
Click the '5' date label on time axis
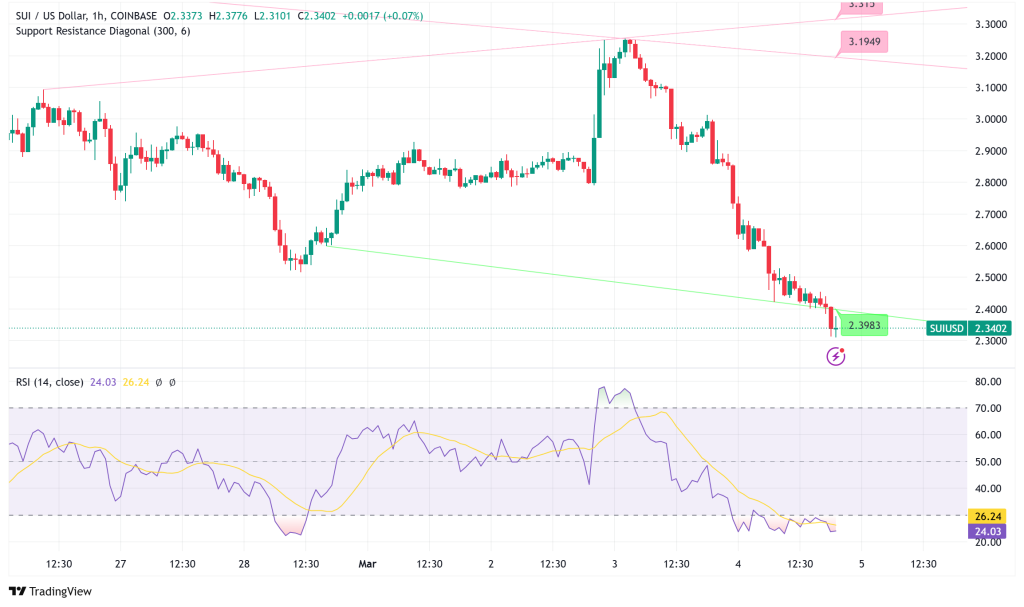coord(861,564)
